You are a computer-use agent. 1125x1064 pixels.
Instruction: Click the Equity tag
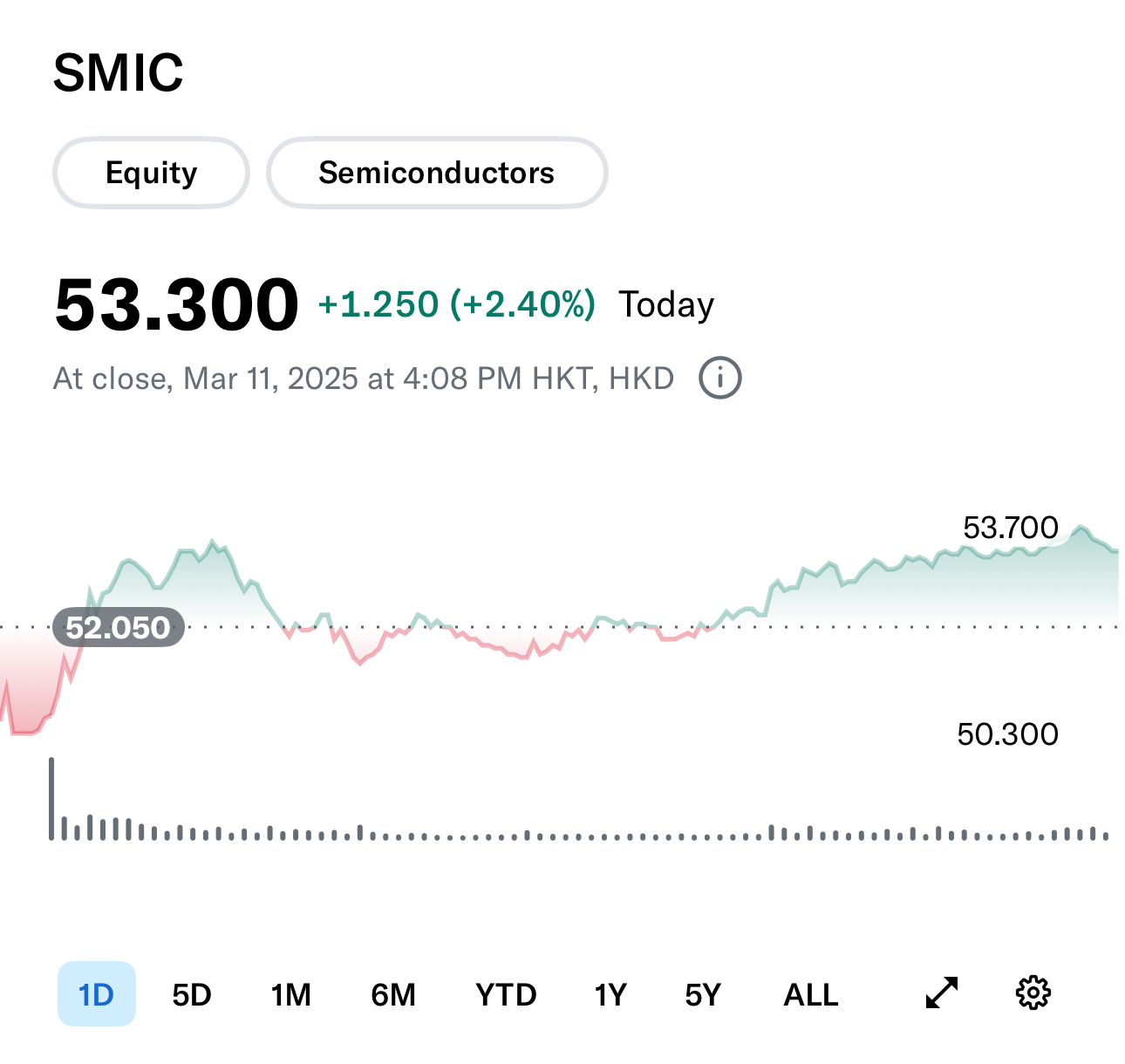tap(152, 173)
